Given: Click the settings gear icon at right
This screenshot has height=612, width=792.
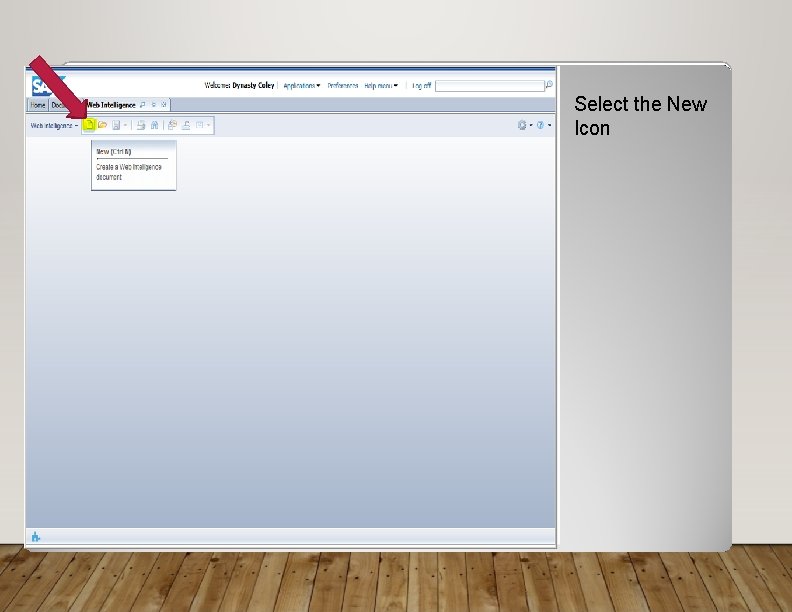Looking at the screenshot, I should [522, 125].
